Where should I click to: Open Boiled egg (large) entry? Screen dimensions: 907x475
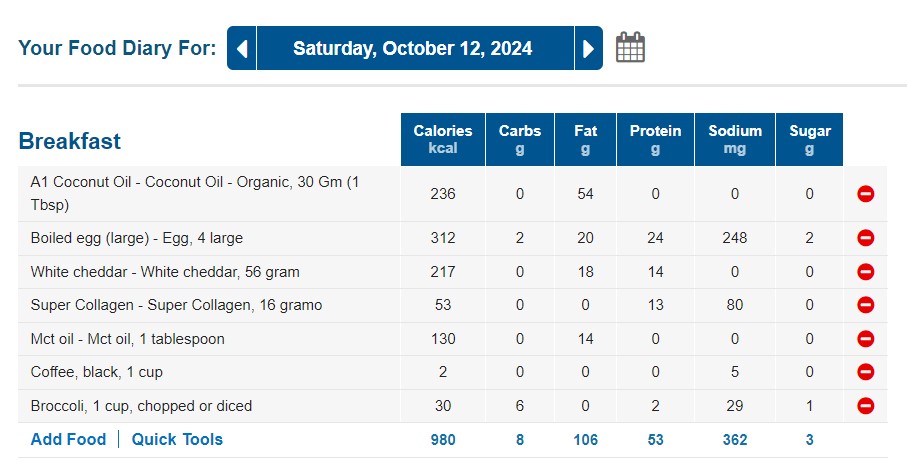(x=136, y=238)
